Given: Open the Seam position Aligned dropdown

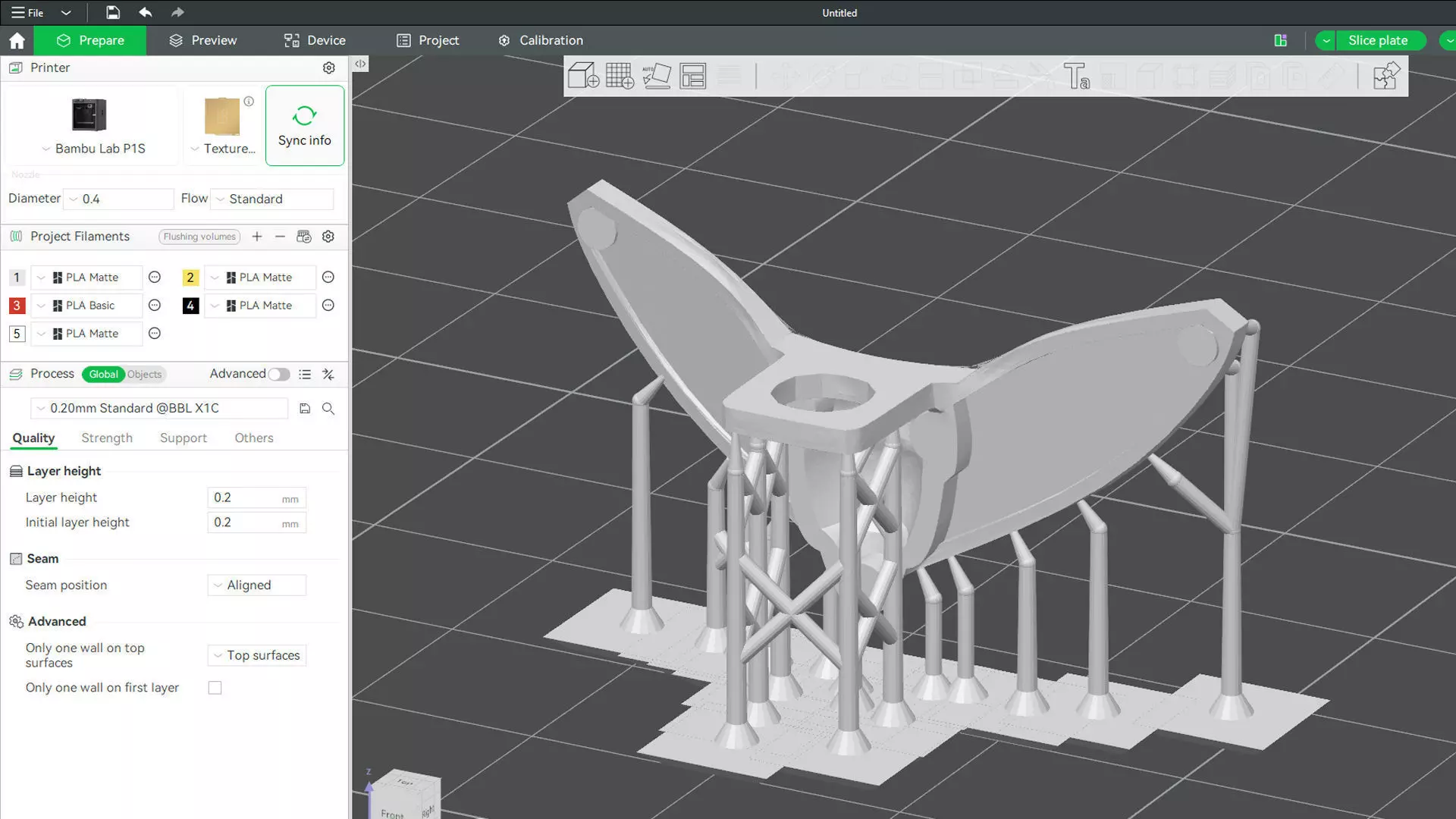Looking at the screenshot, I should click(257, 585).
